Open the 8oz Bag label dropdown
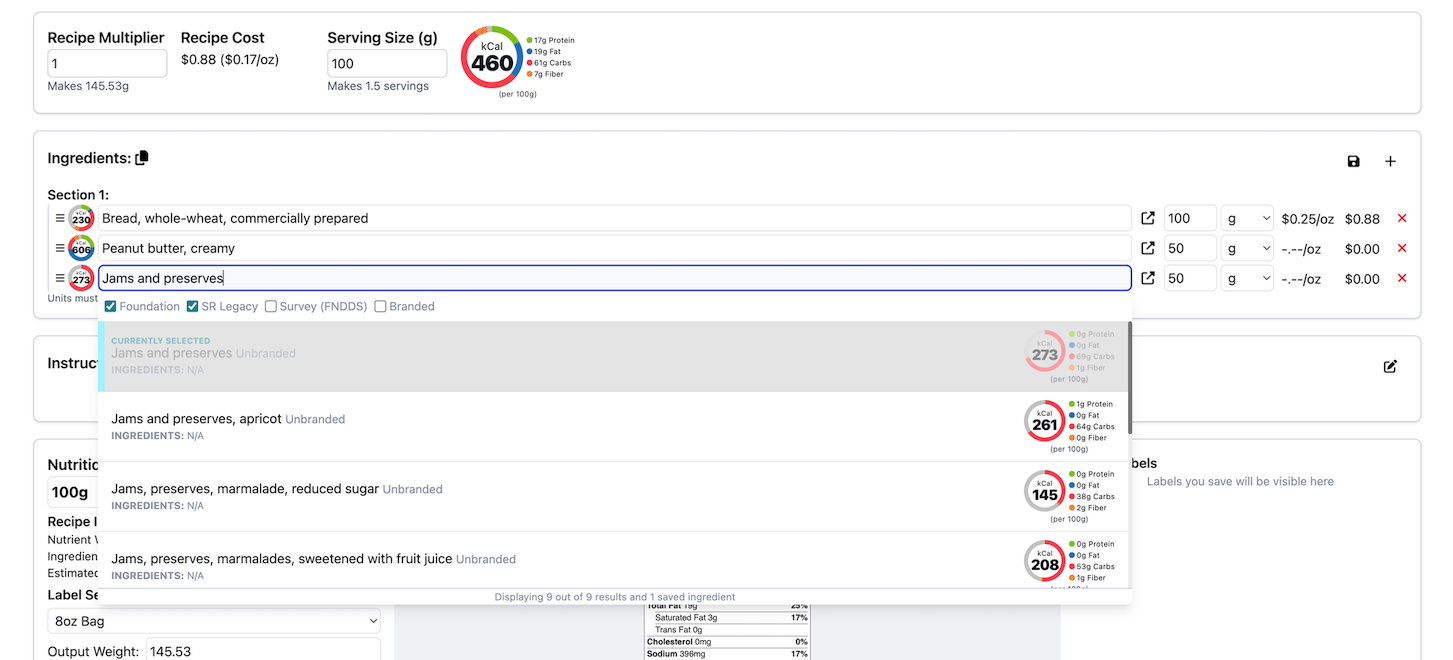Viewport: 1453px width, 660px height. [x=214, y=622]
